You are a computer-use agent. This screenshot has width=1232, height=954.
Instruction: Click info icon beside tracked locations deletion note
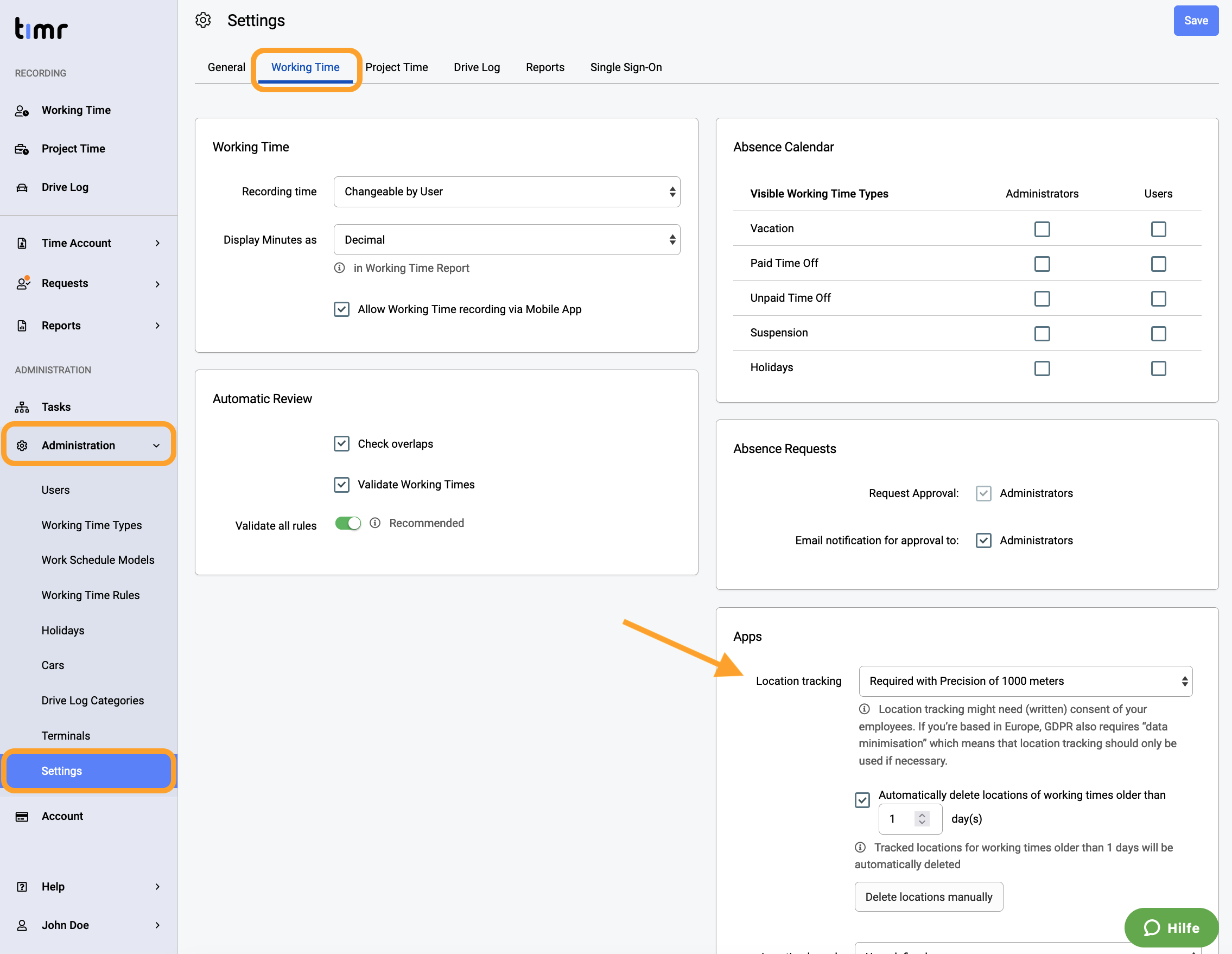[860, 848]
